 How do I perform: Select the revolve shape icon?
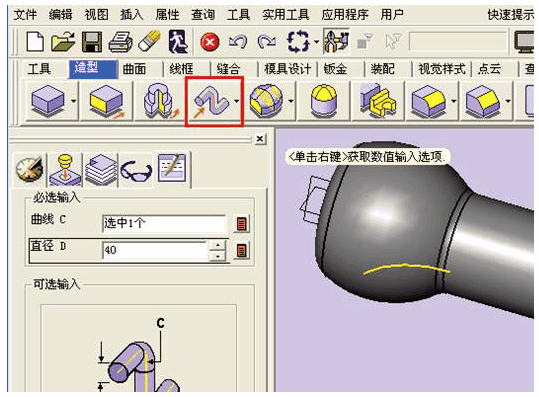point(161,101)
